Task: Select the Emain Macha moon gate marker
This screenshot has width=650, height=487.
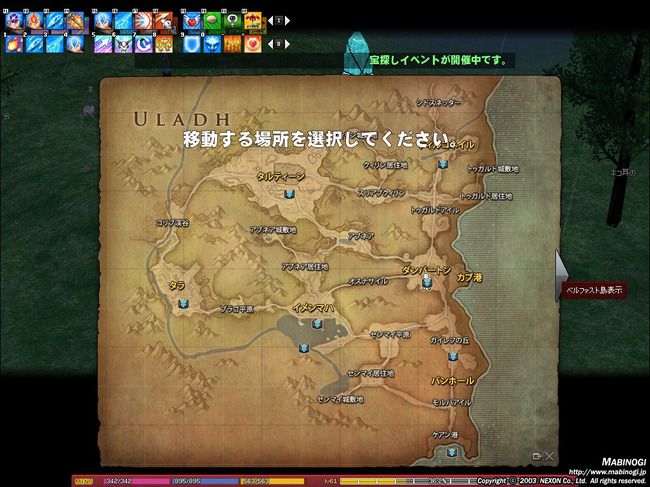Action: click(317, 324)
